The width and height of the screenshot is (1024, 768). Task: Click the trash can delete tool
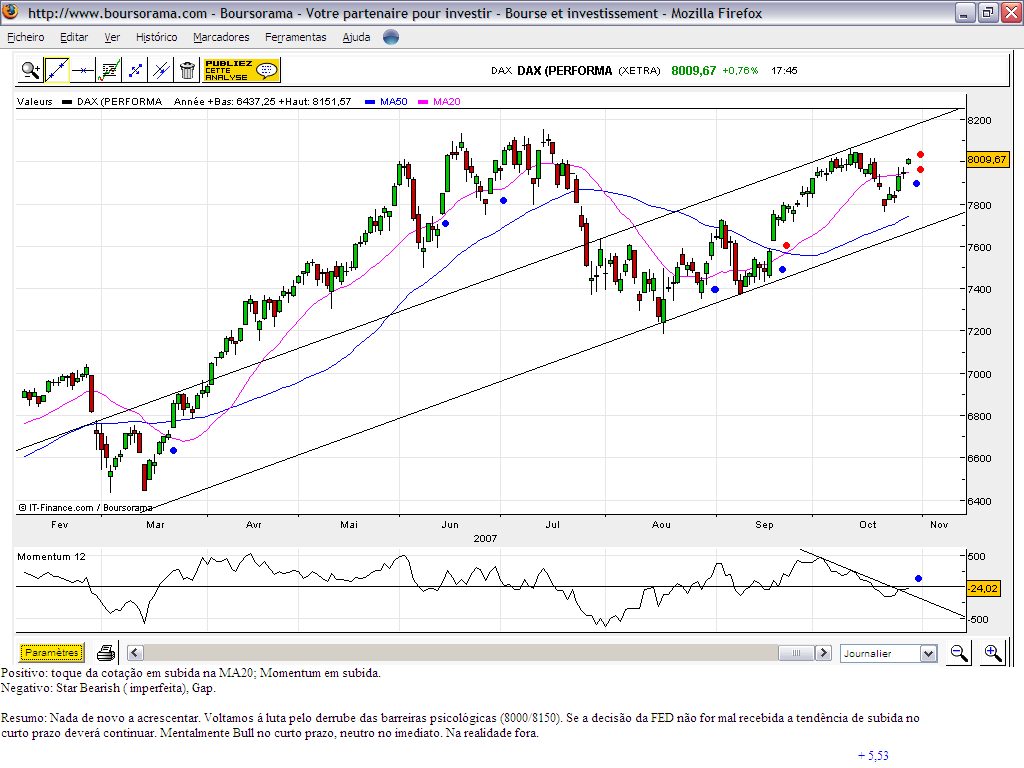(187, 70)
